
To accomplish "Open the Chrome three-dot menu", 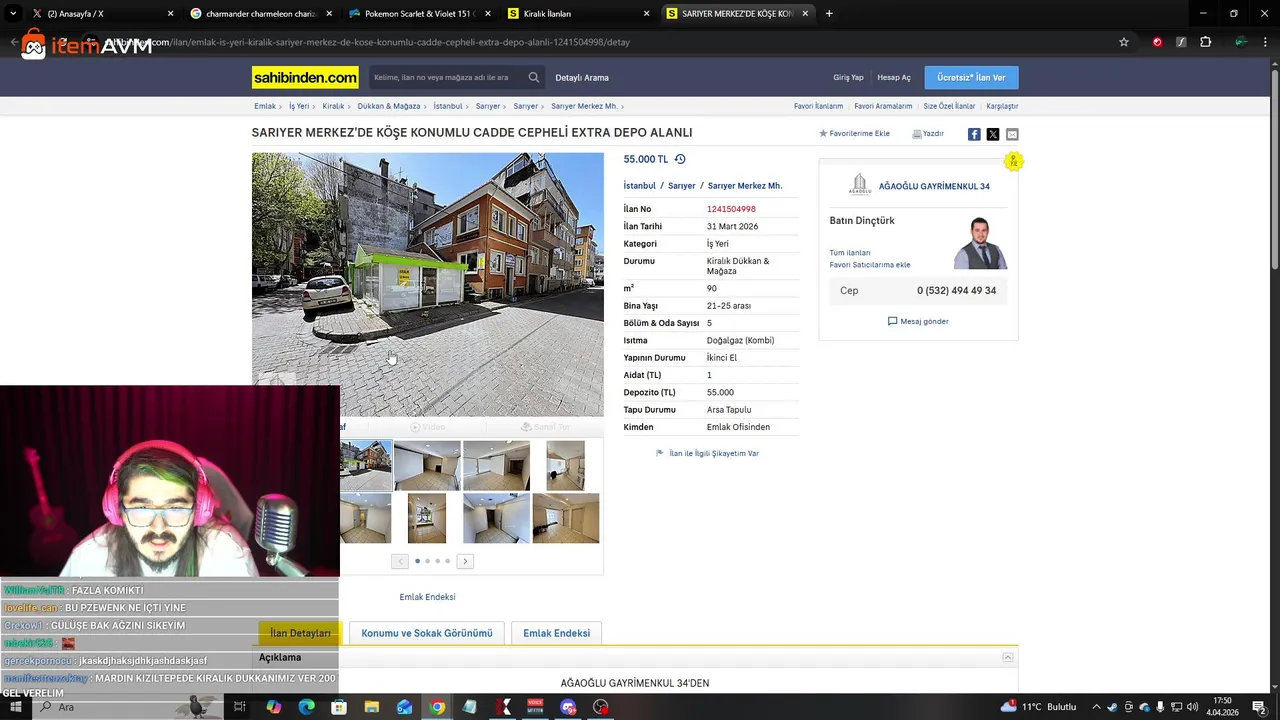I will [x=1266, y=42].
